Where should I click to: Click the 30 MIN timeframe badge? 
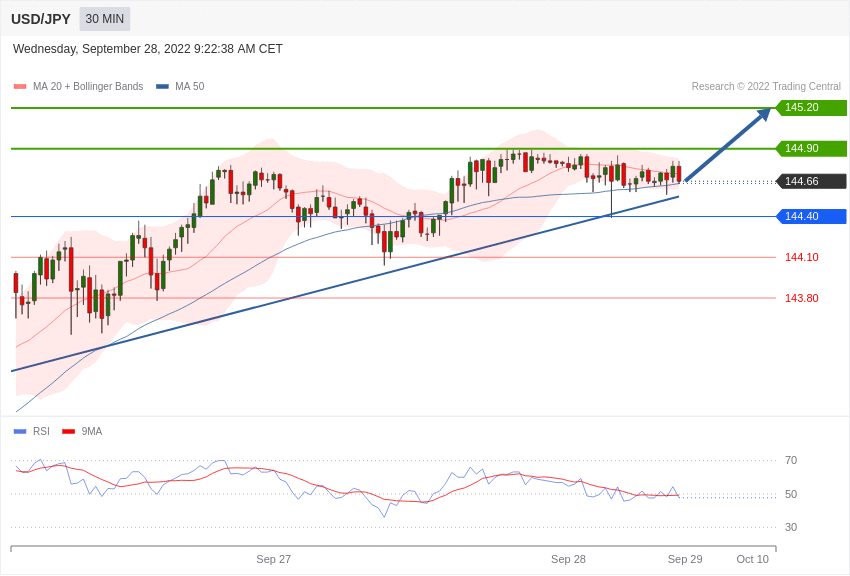(105, 19)
